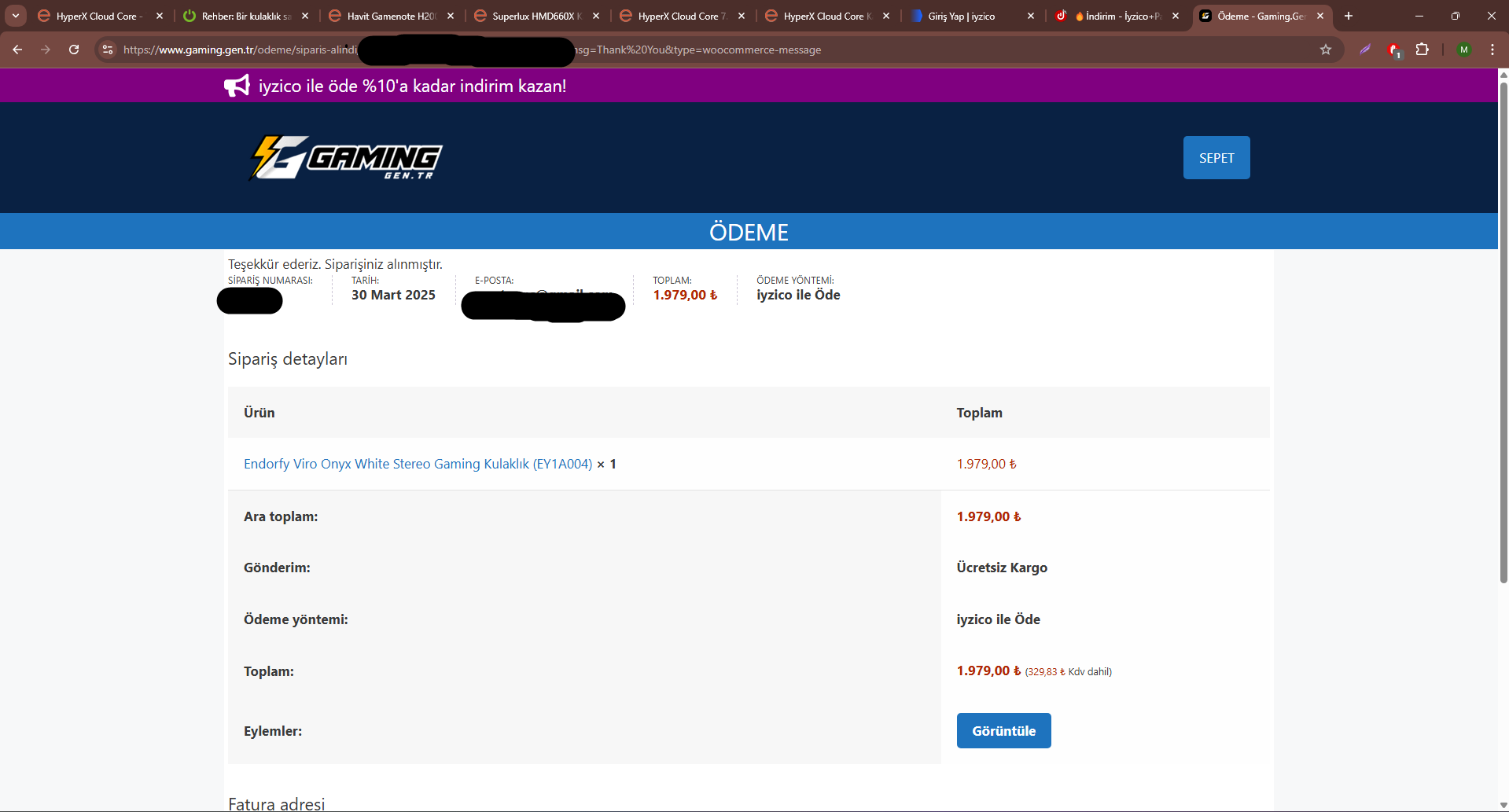
Task: Close the Ödeme - Gaming.Gen tab
Action: point(1320,16)
